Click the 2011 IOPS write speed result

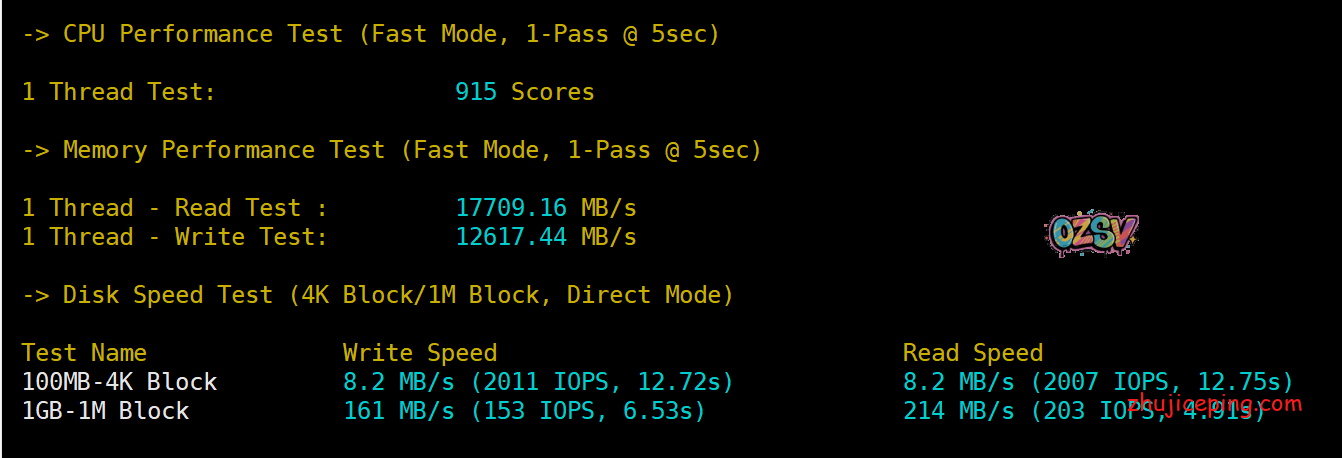tap(538, 382)
